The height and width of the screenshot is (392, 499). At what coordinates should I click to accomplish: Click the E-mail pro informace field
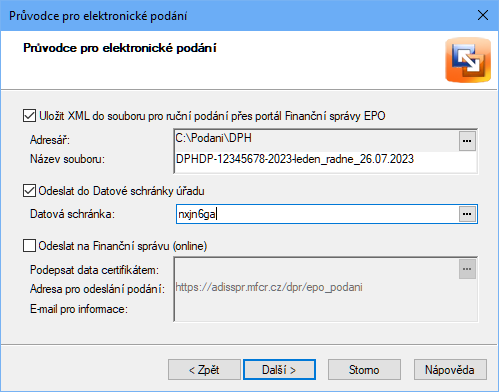[x=326, y=310]
